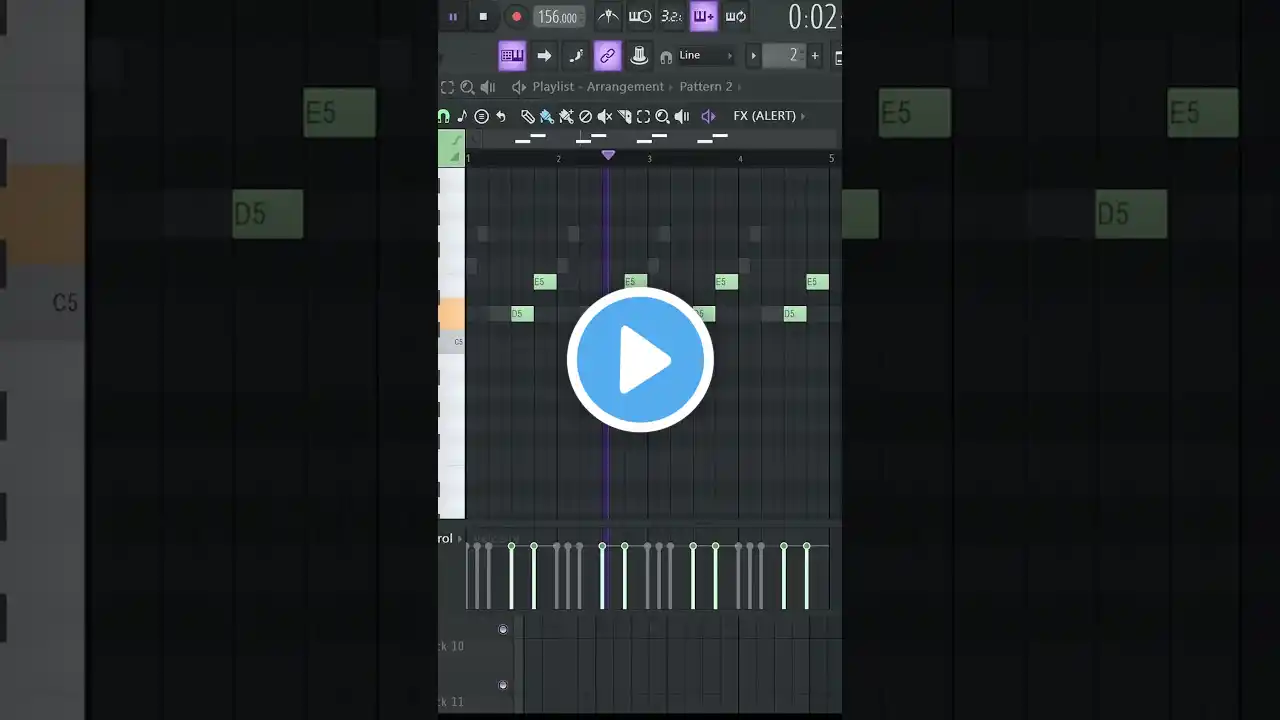Screen dimensions: 1280x720
Task: Select the piano roll Select frame tool
Action: click(644, 116)
